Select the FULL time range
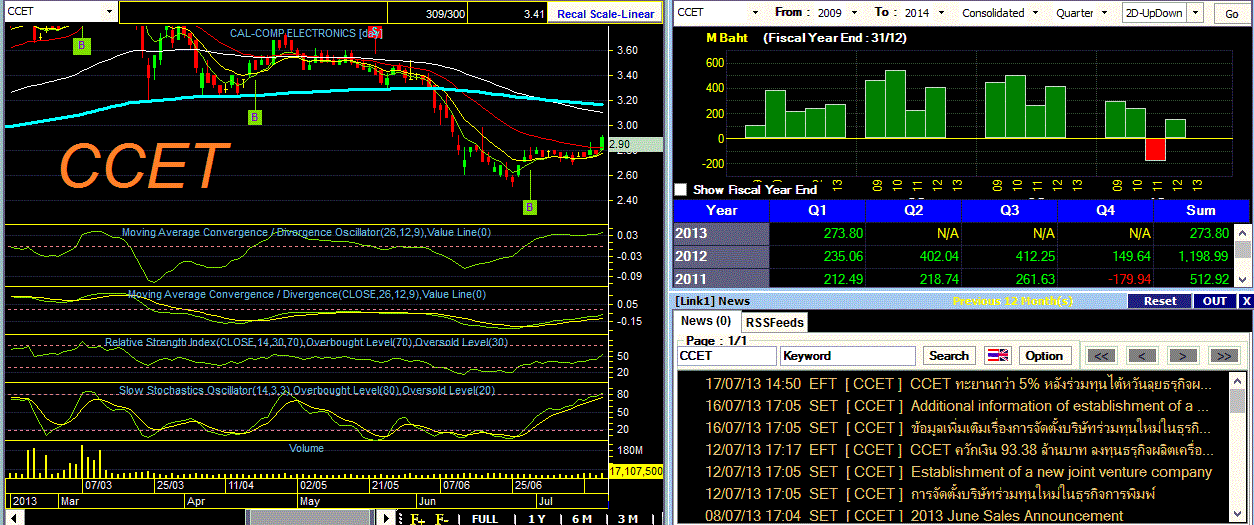The height and width of the screenshot is (525, 1254). 485,518
